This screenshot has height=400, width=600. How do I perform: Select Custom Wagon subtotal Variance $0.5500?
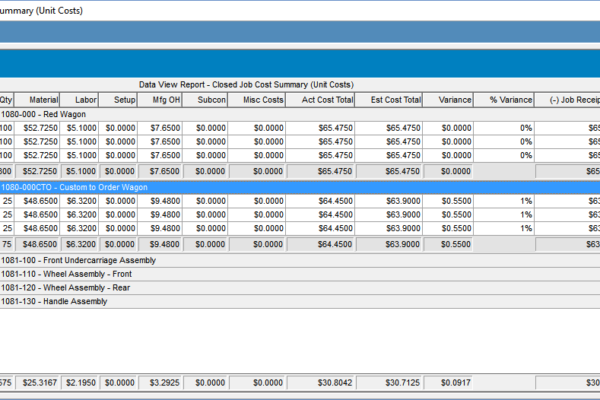point(448,244)
